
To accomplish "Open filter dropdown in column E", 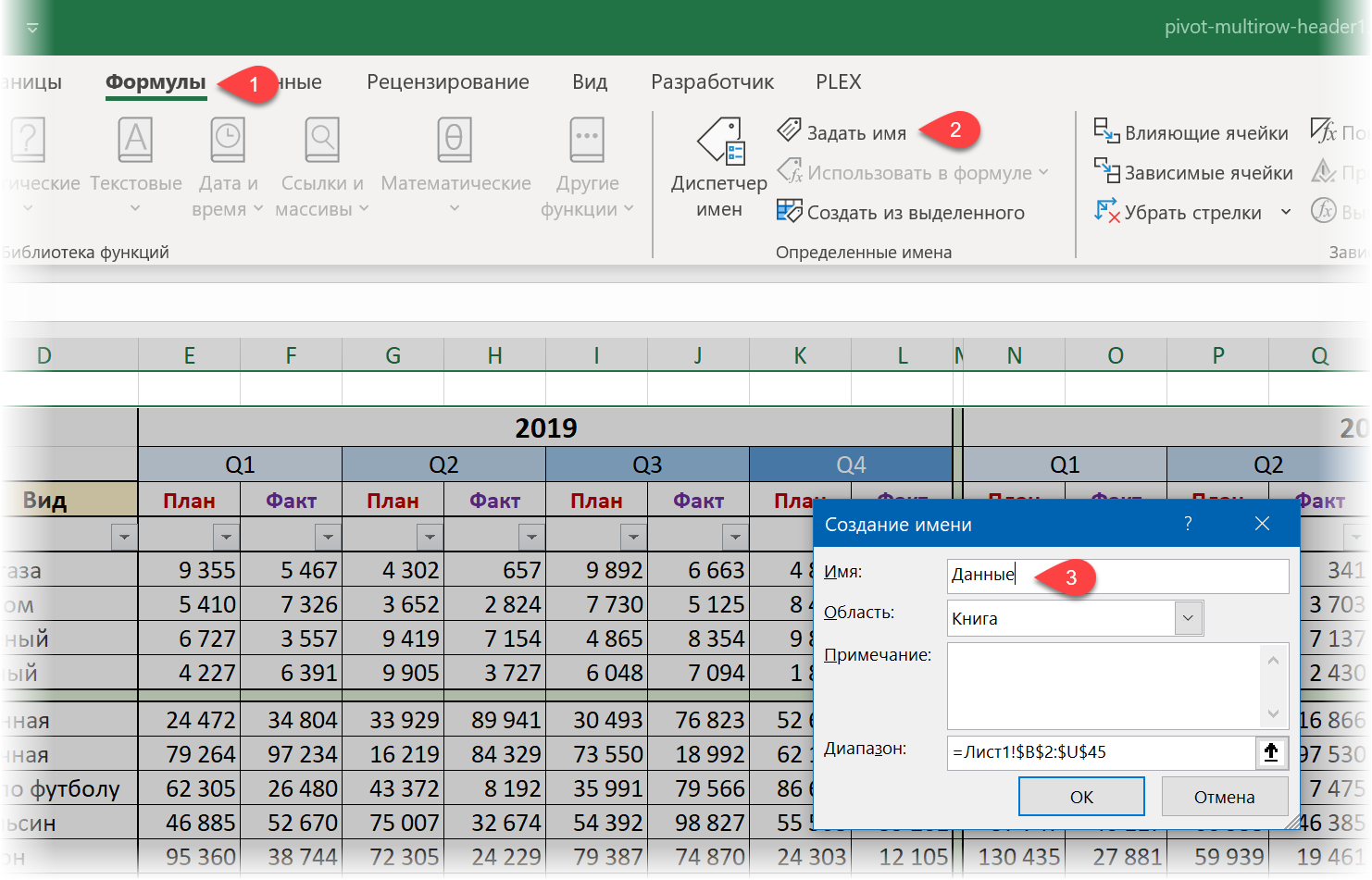I will pyautogui.click(x=226, y=536).
